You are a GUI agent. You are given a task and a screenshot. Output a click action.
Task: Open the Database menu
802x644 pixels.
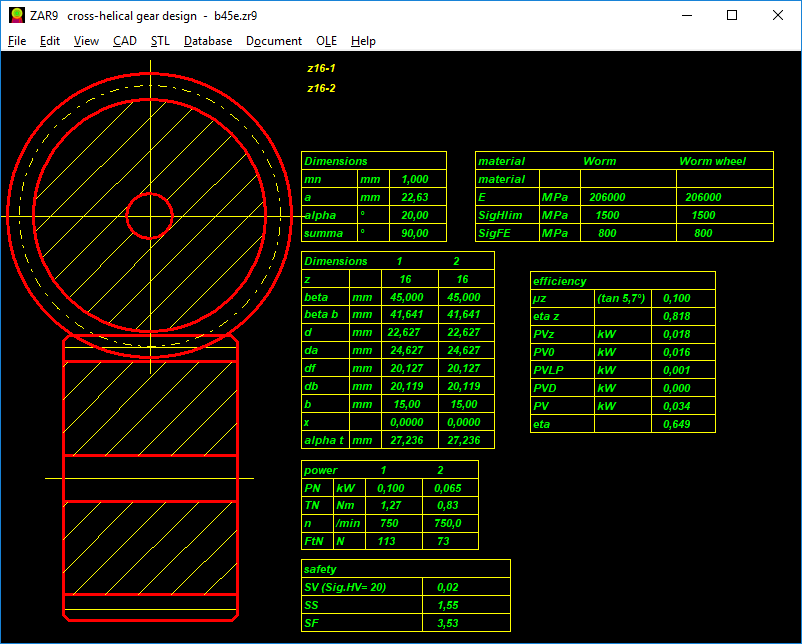click(208, 41)
